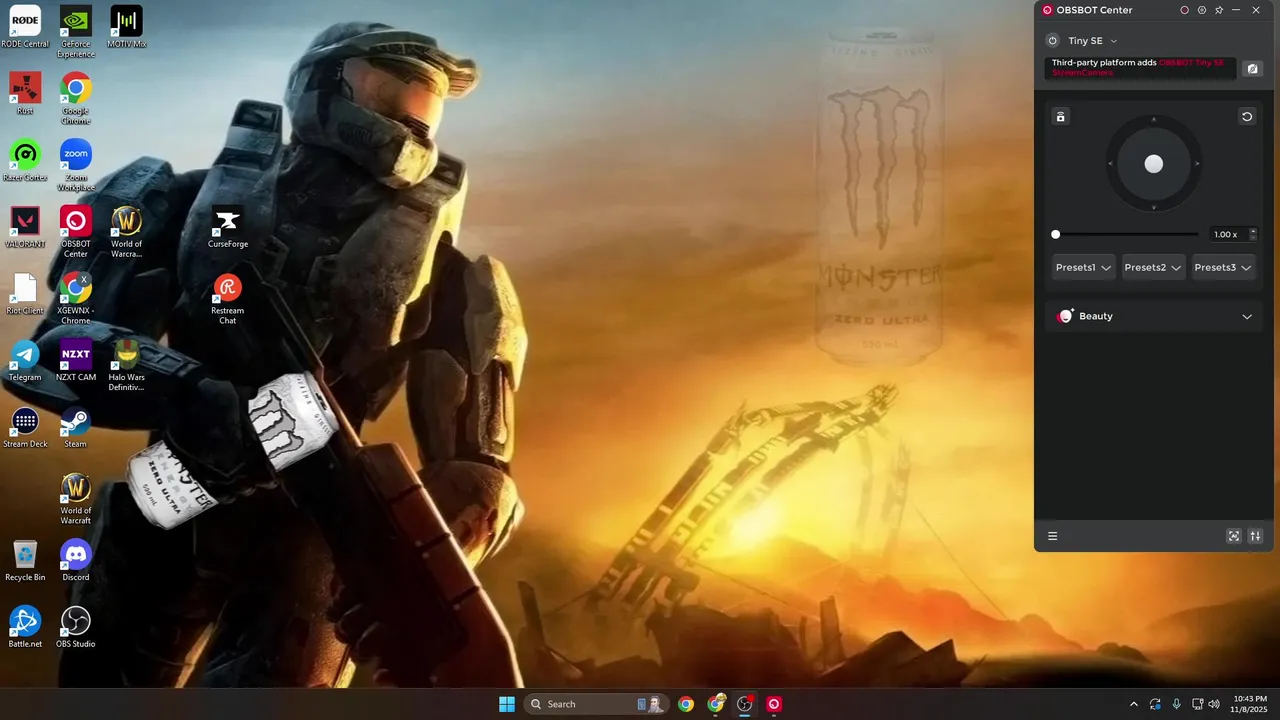Select the Recycle Bin desktop icon
The width and height of the screenshot is (1280, 720).
click(x=25, y=560)
